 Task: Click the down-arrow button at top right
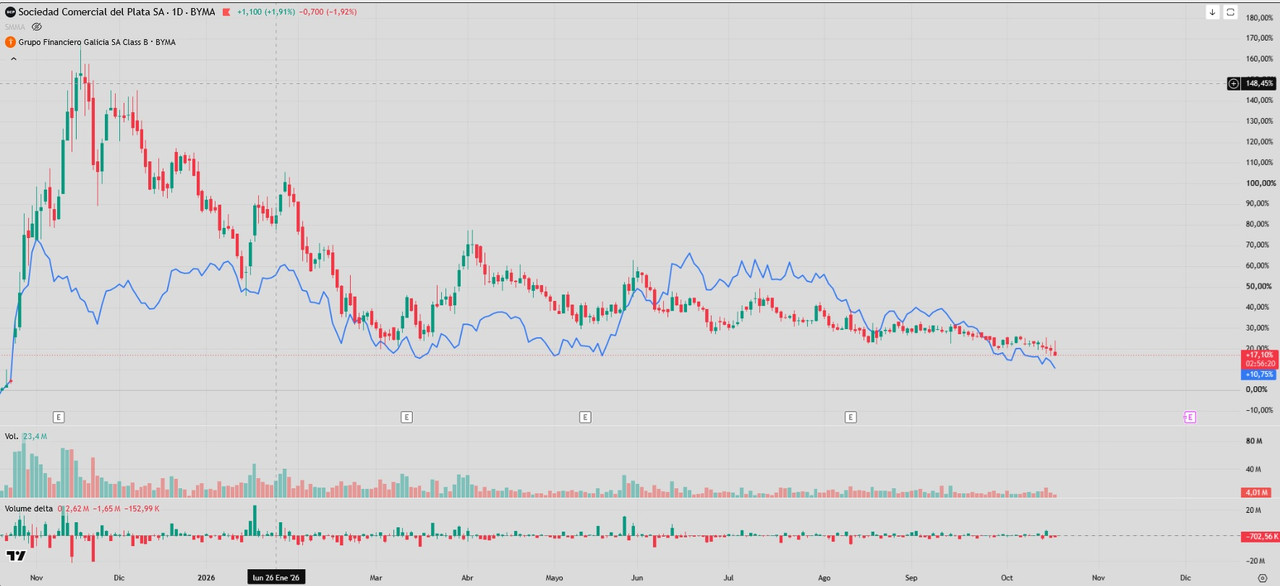click(1213, 12)
